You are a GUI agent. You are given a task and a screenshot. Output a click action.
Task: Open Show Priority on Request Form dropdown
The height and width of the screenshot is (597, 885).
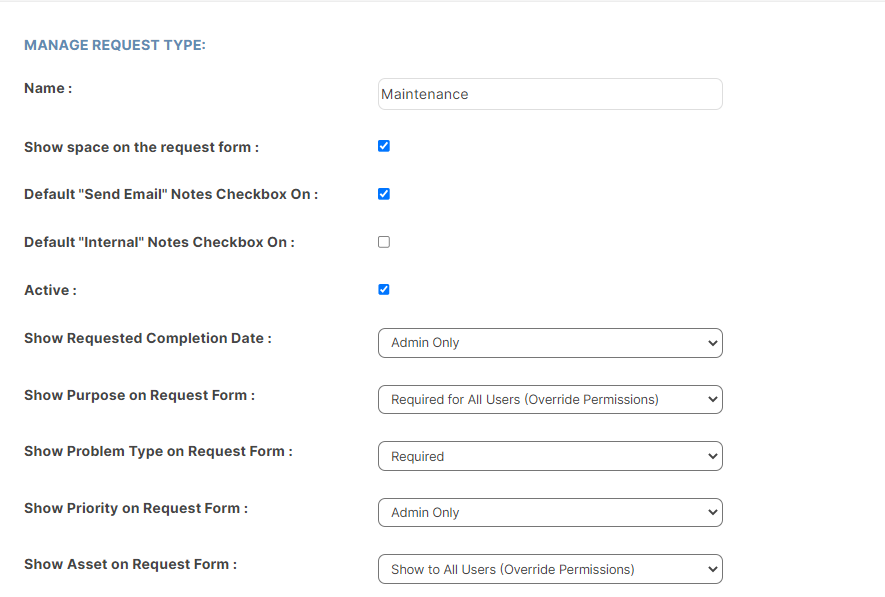[x=550, y=512]
